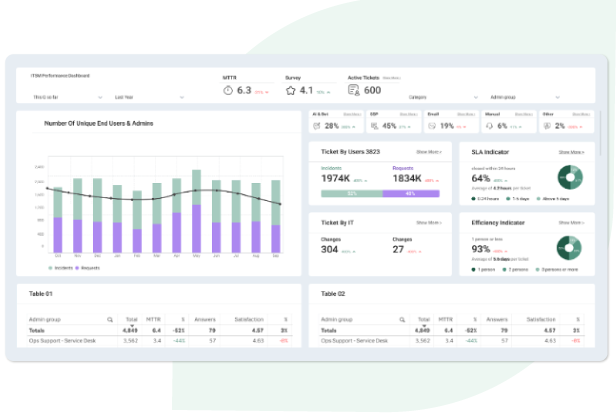Click the MTTR 6.3 value
Viewport: 616px width, 414px height.
coord(244,90)
